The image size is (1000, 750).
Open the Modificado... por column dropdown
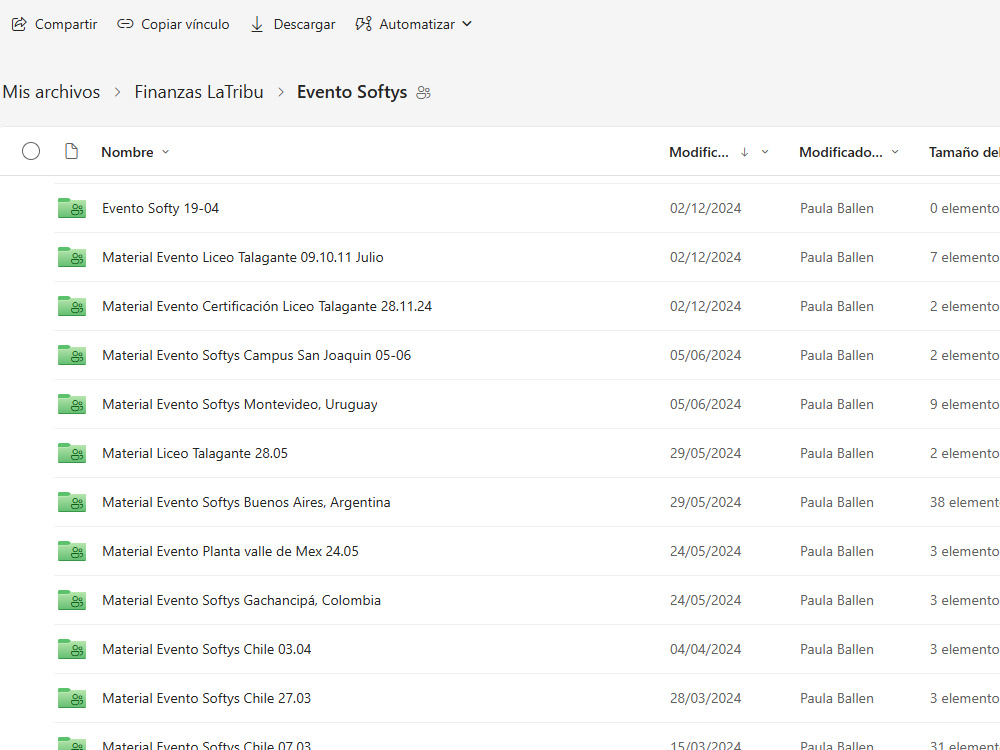click(x=895, y=152)
